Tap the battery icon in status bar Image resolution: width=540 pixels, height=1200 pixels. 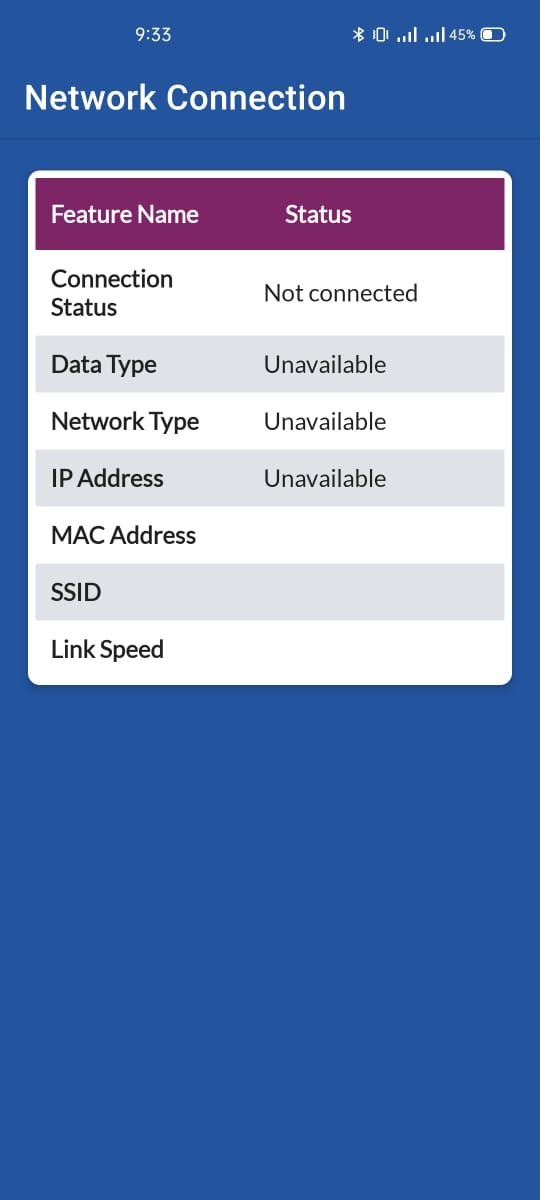(x=493, y=35)
